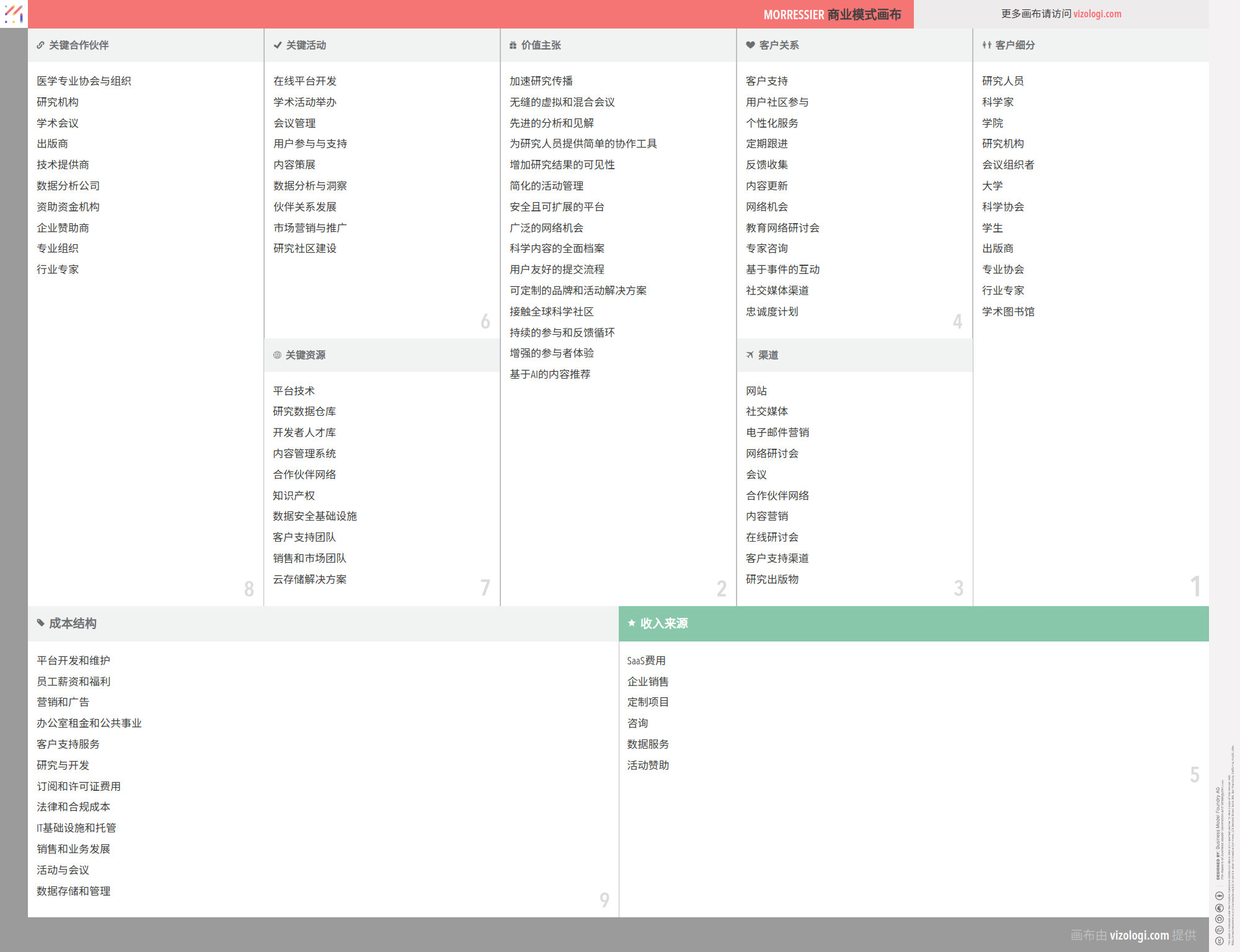Click the checkmark icon beside 关键活动
This screenshot has height=952, width=1240.
277,45
